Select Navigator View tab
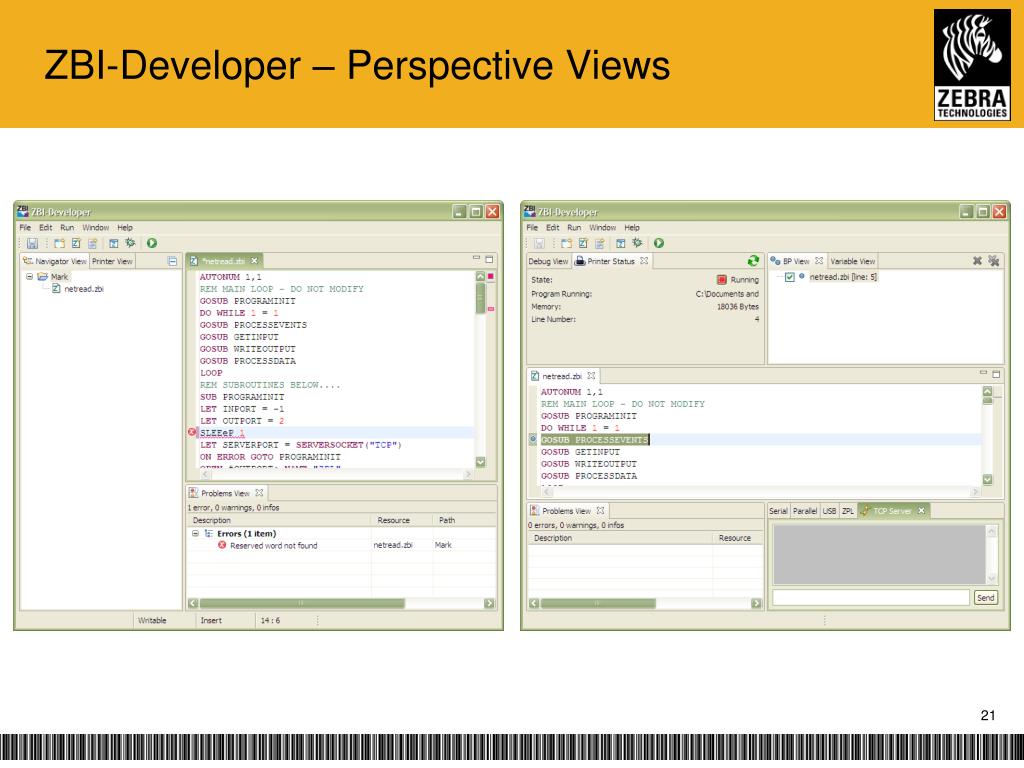 coord(55,261)
